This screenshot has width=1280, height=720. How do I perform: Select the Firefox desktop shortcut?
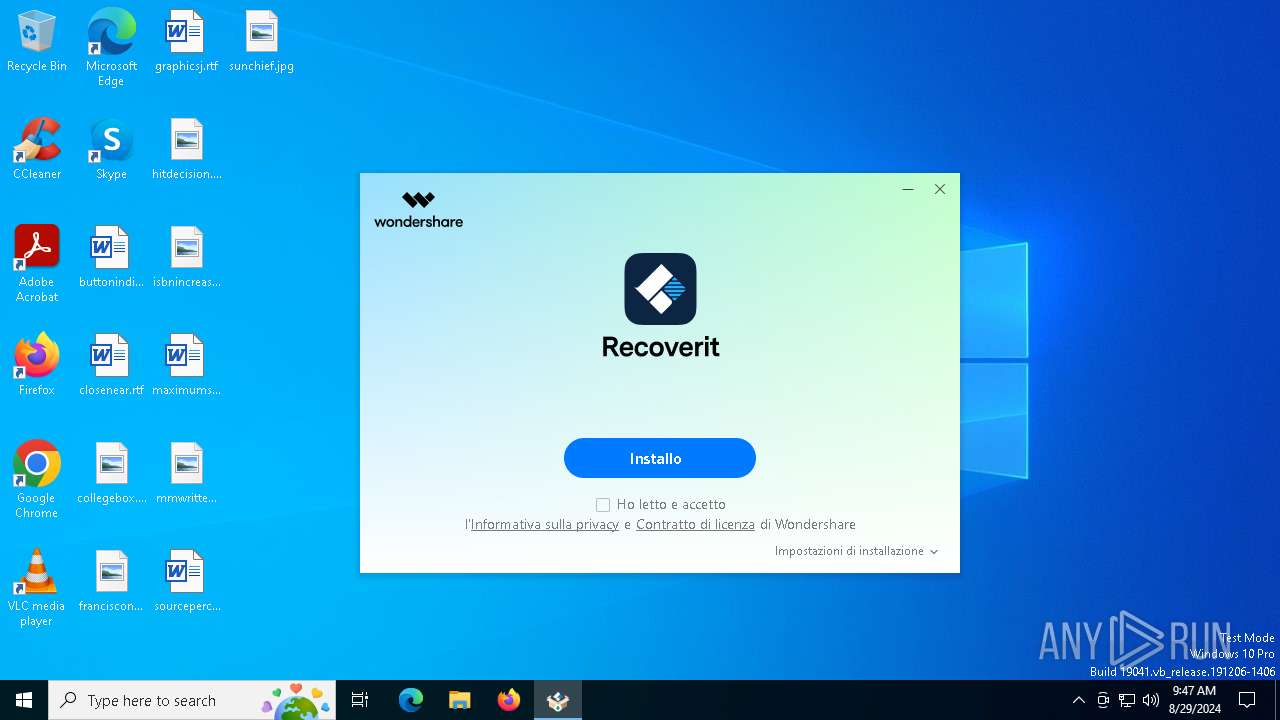[x=37, y=366]
